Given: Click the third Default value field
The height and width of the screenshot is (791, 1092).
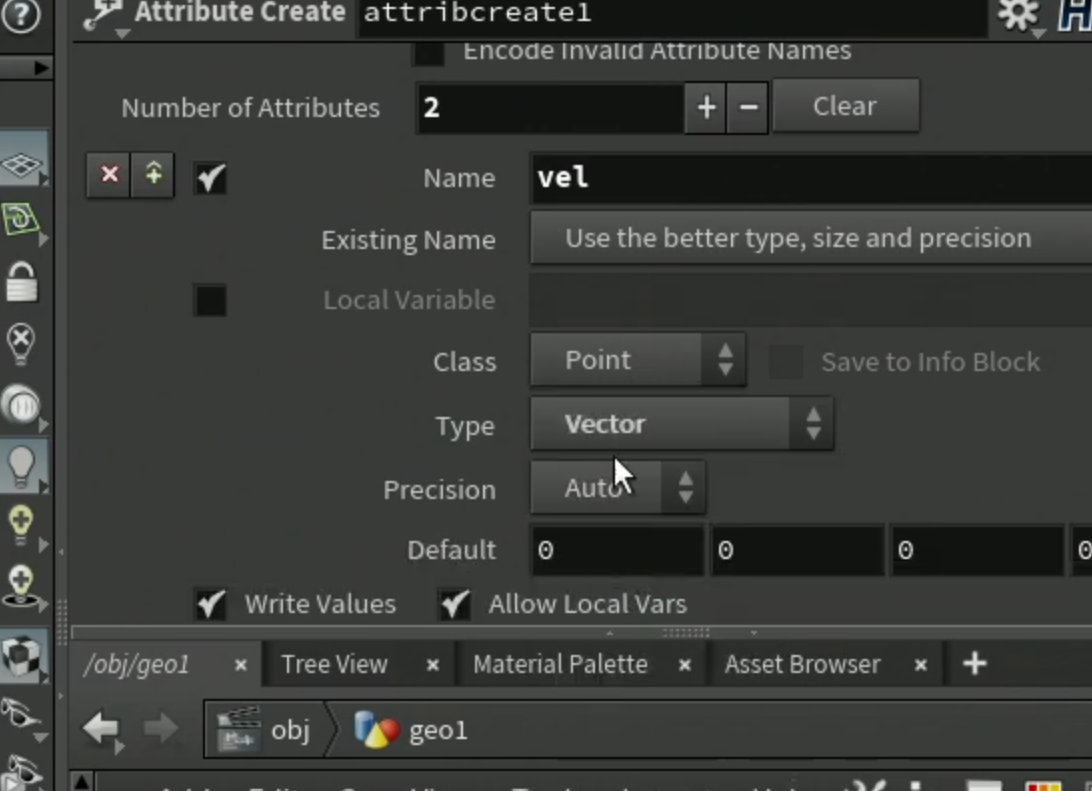Looking at the screenshot, I should pyautogui.click(x=977, y=551).
